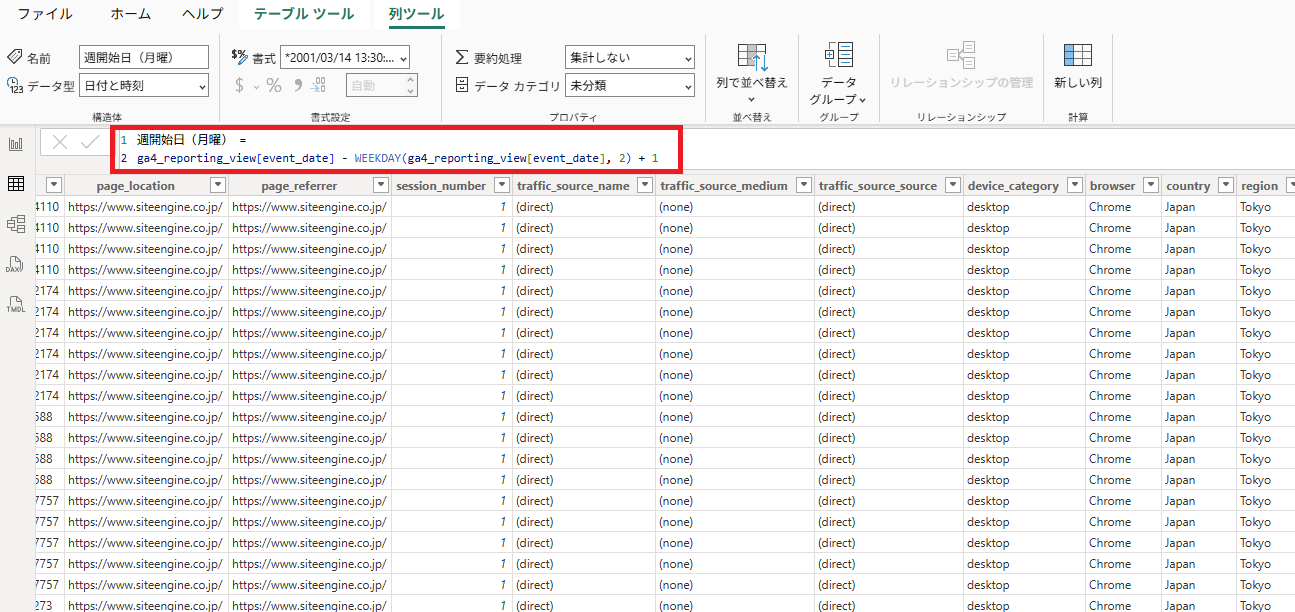Open the Report view from the sidebar

click(15, 144)
